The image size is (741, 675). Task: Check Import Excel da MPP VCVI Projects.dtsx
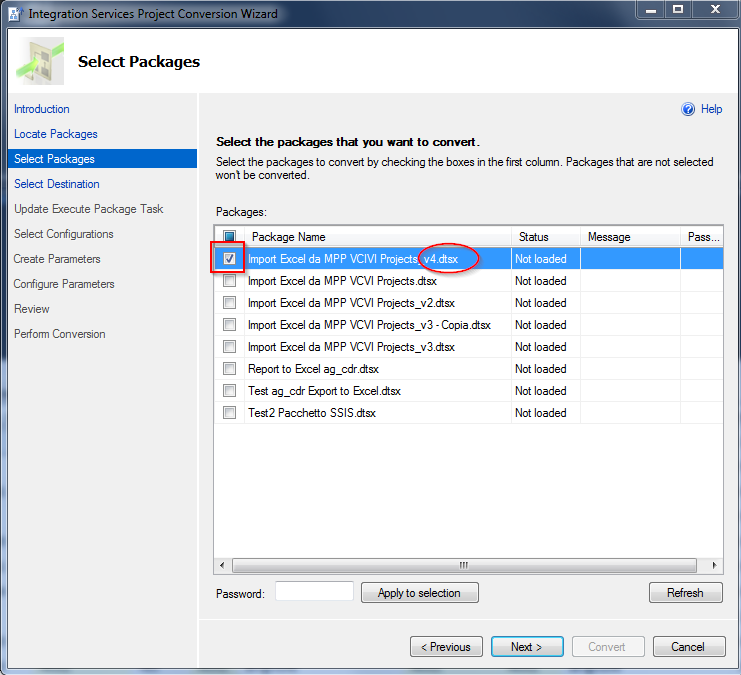pos(229,281)
